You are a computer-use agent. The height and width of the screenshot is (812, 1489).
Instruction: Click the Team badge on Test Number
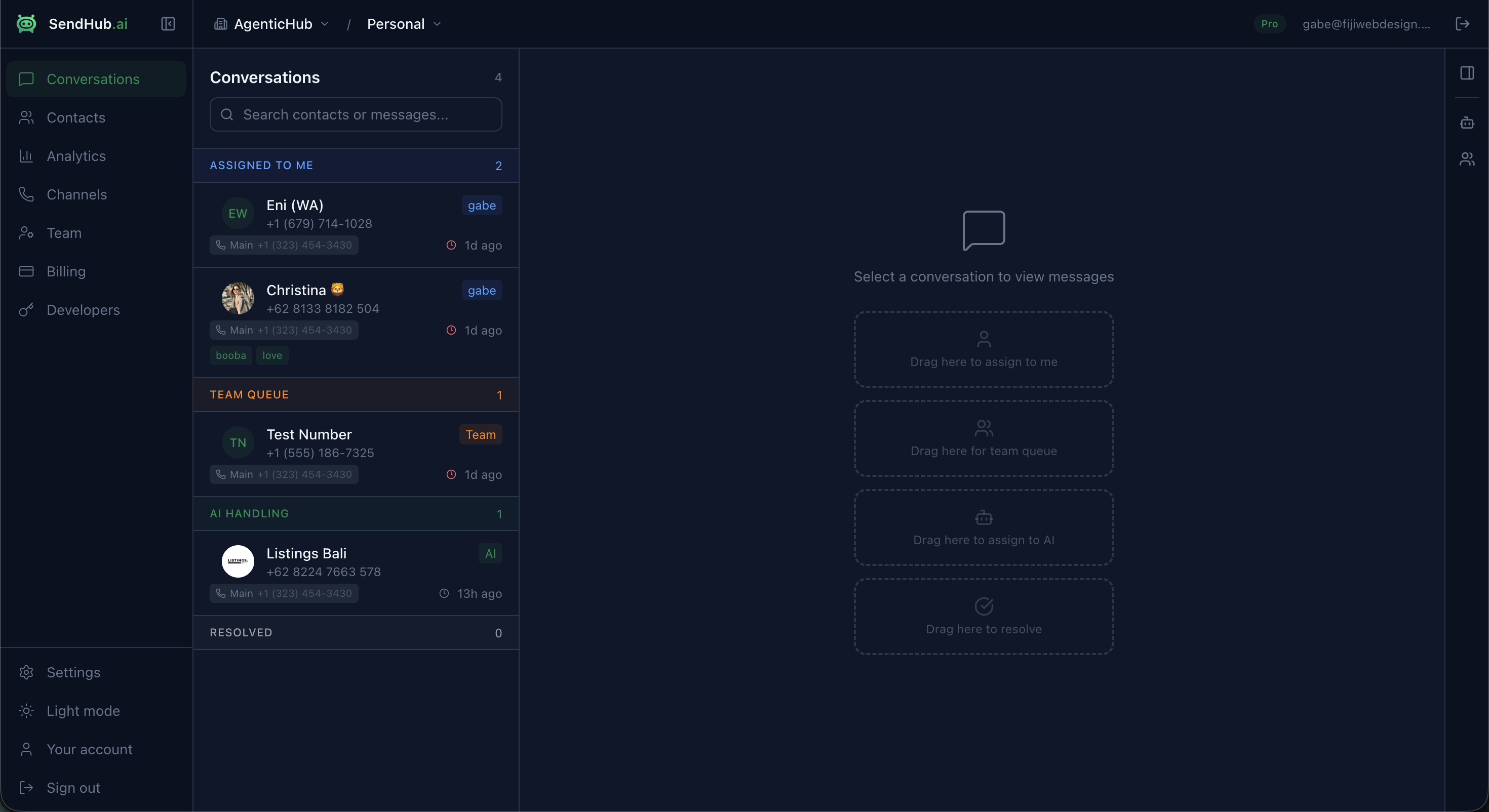click(x=480, y=435)
